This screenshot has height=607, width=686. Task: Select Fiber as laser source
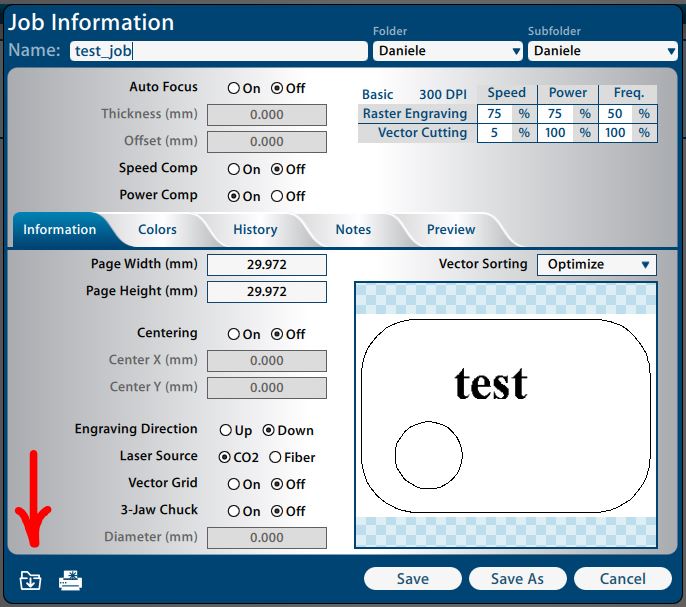[275, 457]
